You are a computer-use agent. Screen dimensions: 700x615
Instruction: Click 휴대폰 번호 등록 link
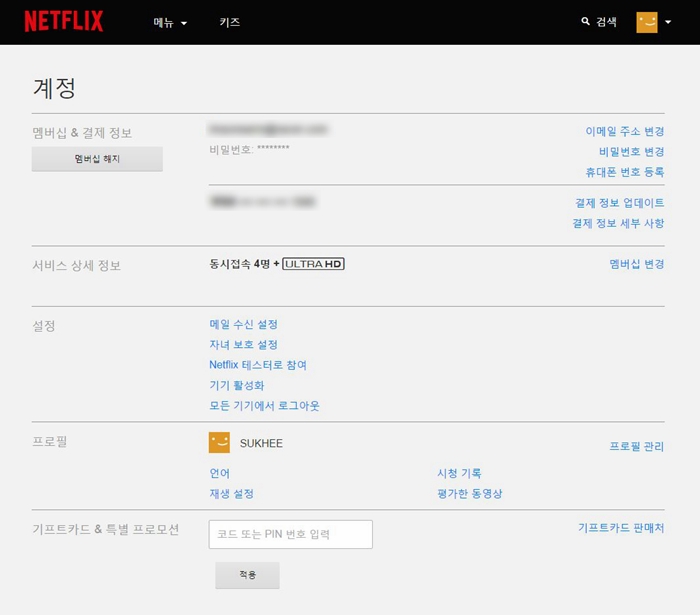pos(624,172)
